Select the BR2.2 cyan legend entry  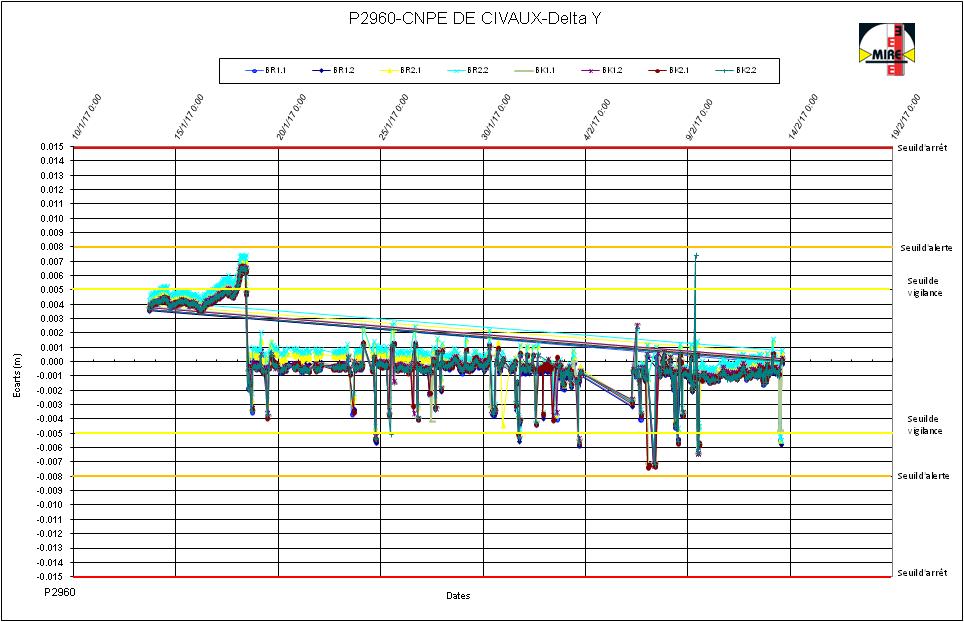pyautogui.click(x=467, y=71)
